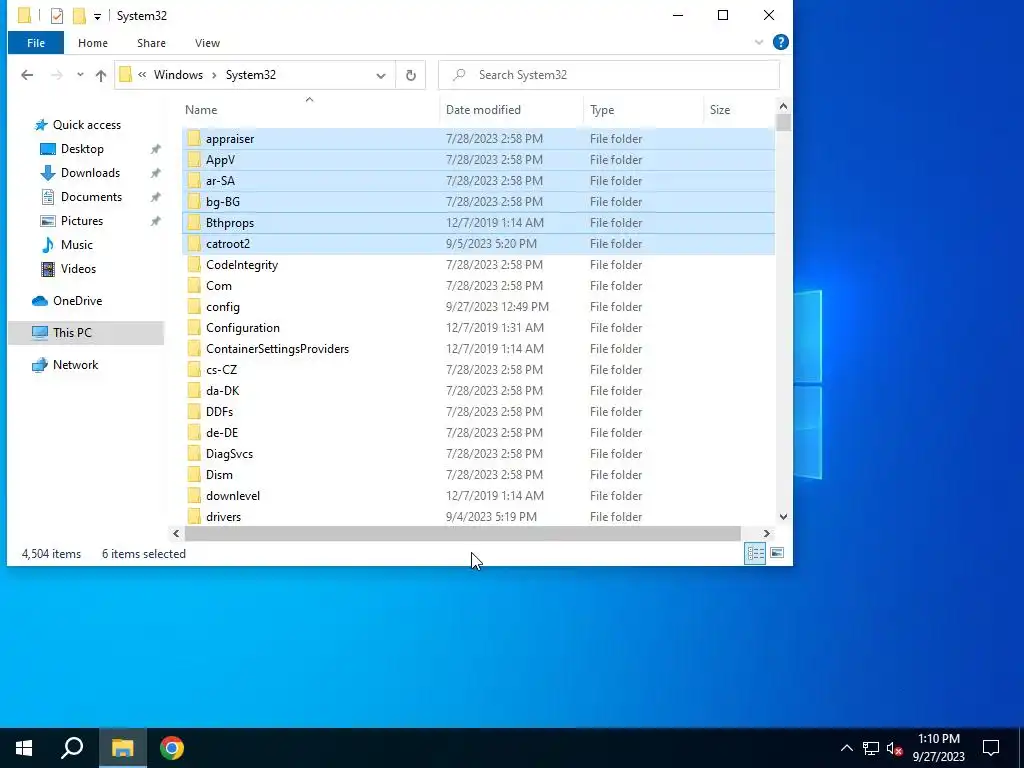1024x768 pixels.
Task: Select Quick access in the navigation pane
Action: coord(86,125)
